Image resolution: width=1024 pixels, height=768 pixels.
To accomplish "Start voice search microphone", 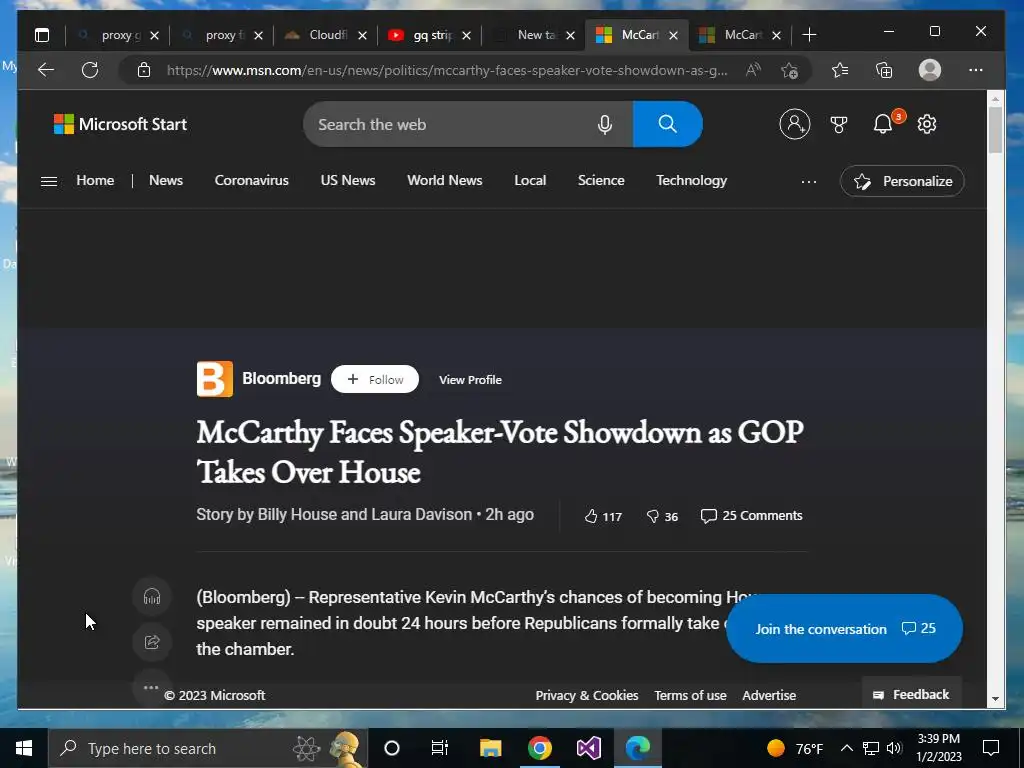I will coord(605,124).
